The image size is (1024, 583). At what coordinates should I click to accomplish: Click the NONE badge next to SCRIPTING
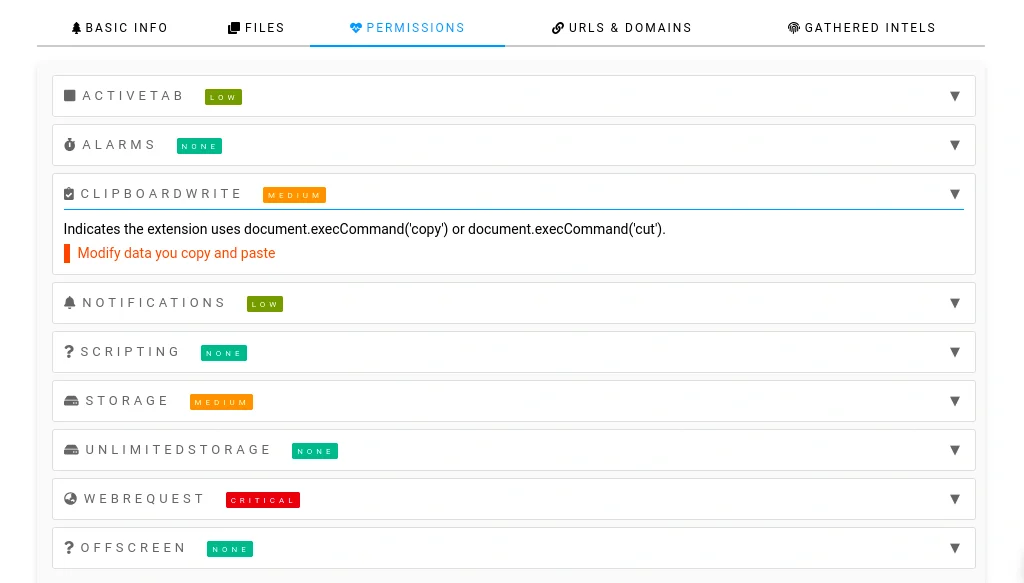224,353
